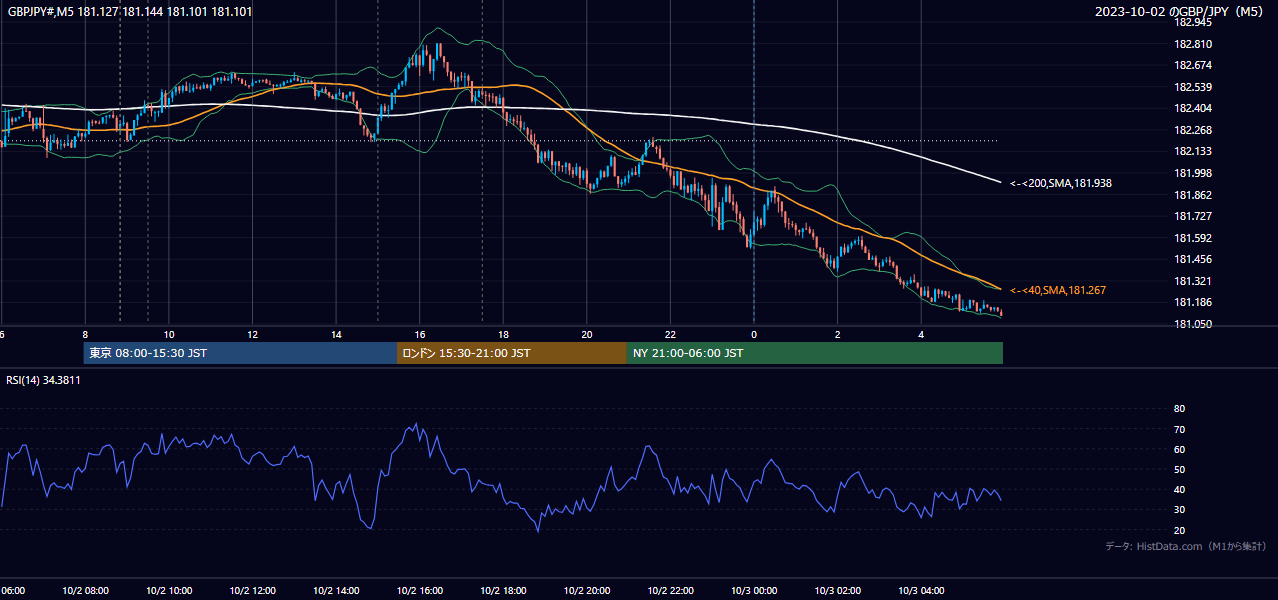1278x600 pixels.
Task: Click the hour 14 tick under the price chart
Action: coord(336,334)
